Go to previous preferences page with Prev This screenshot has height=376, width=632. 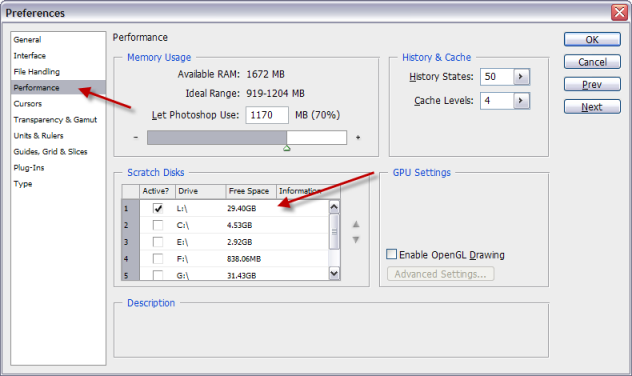pyautogui.click(x=592, y=85)
